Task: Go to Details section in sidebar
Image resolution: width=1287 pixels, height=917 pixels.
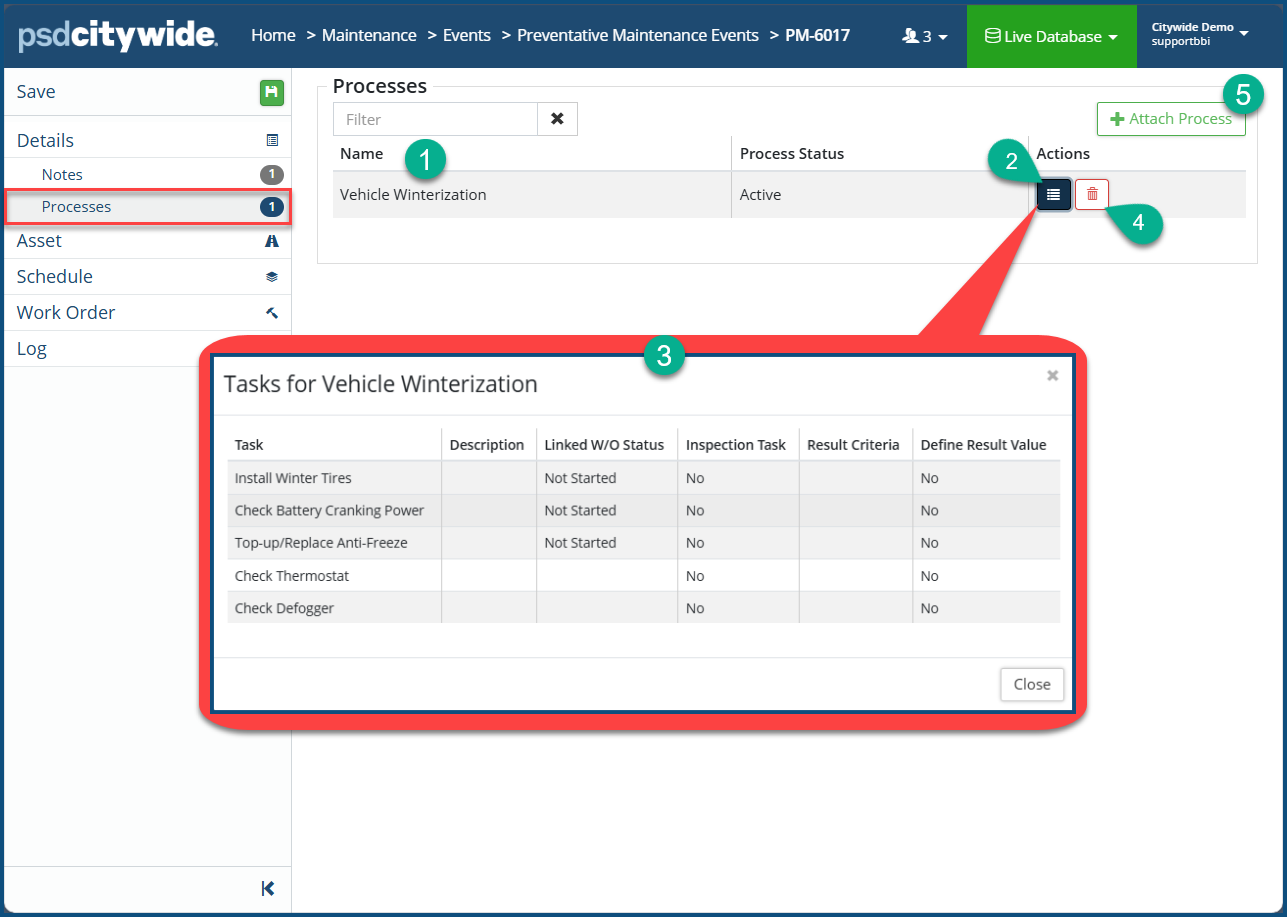Action: [x=46, y=141]
